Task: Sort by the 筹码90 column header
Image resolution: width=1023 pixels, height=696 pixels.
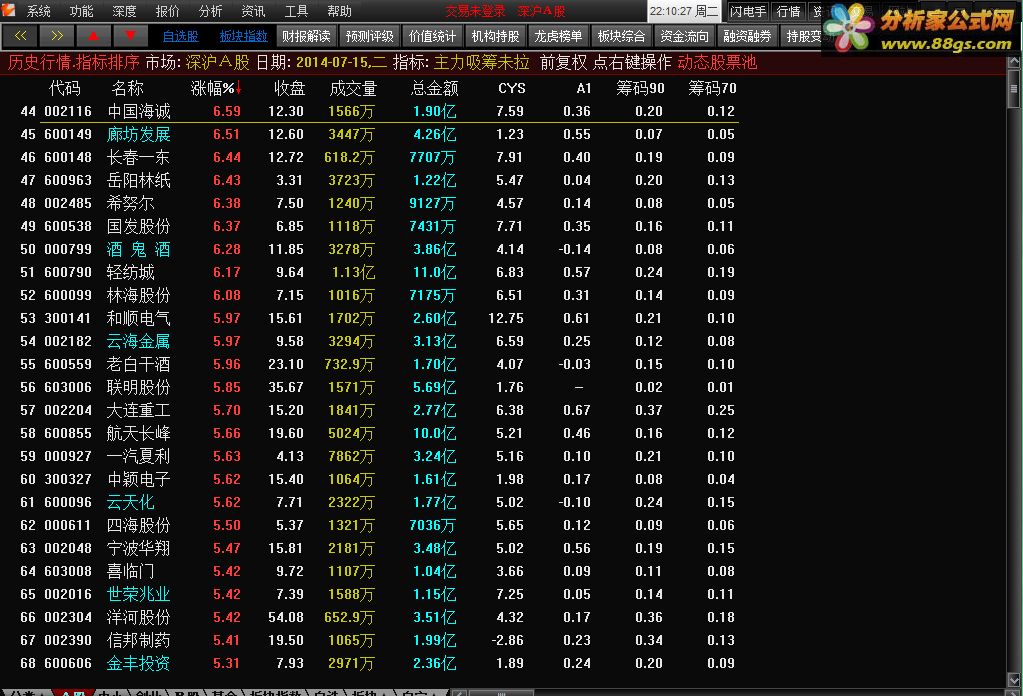Action: pyautogui.click(x=640, y=88)
